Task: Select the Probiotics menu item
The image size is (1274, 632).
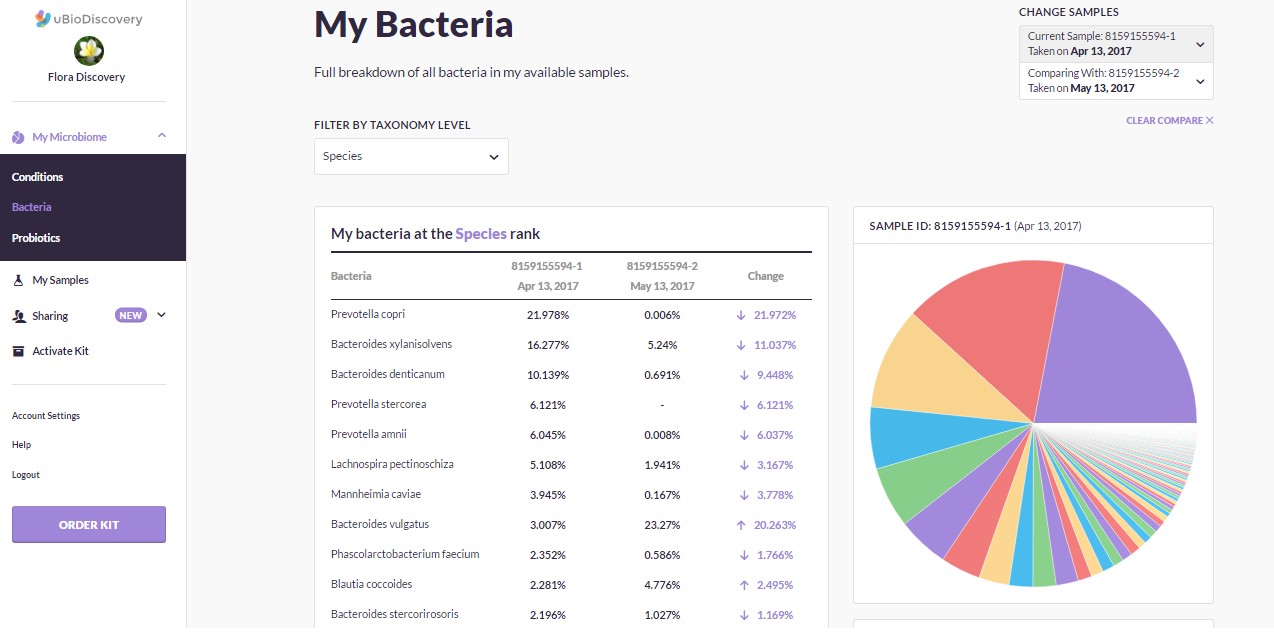Action: (36, 238)
